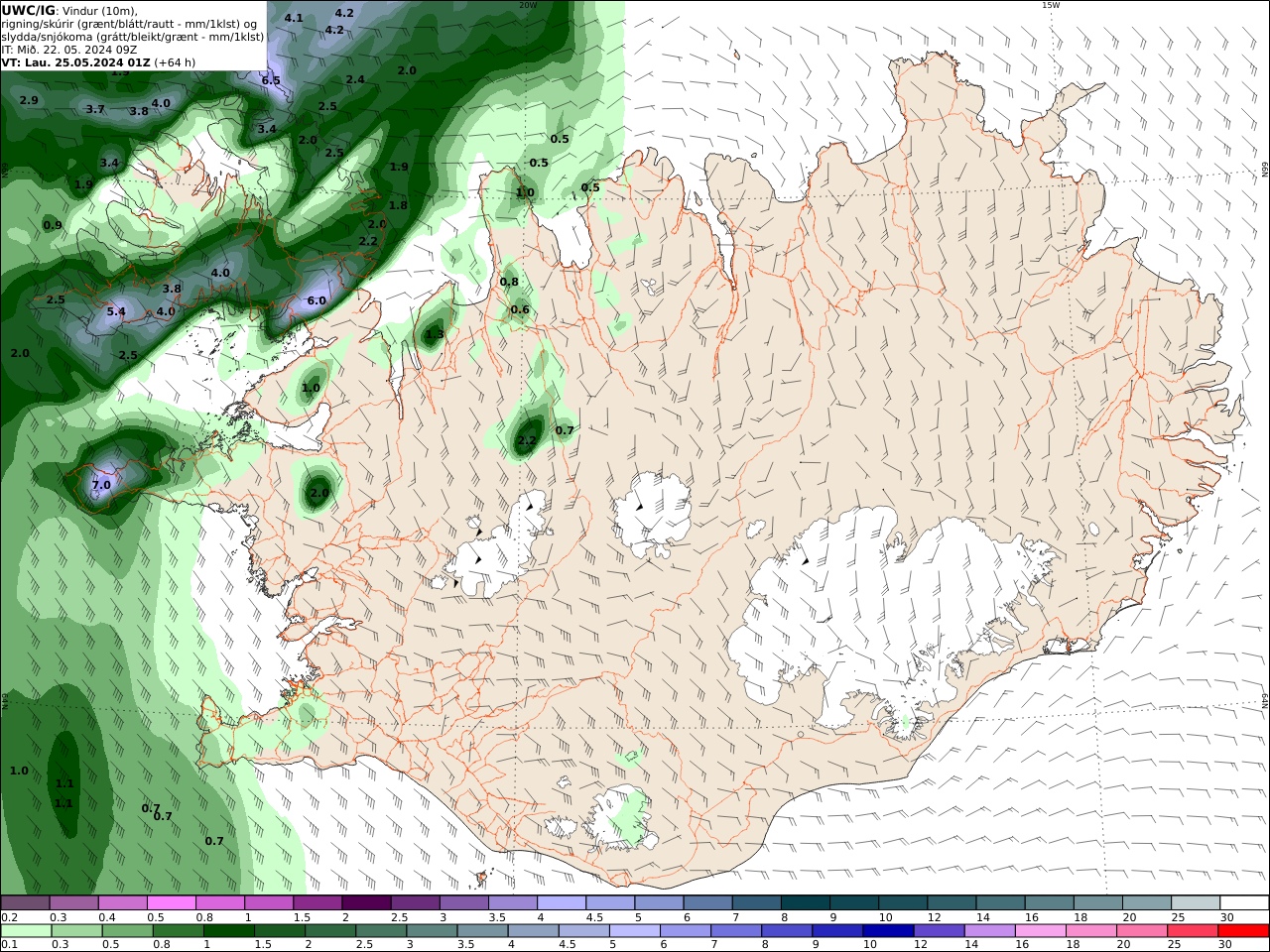The height and width of the screenshot is (952, 1270).
Task: Click the 5.4 precipitation value
Action: [116, 311]
